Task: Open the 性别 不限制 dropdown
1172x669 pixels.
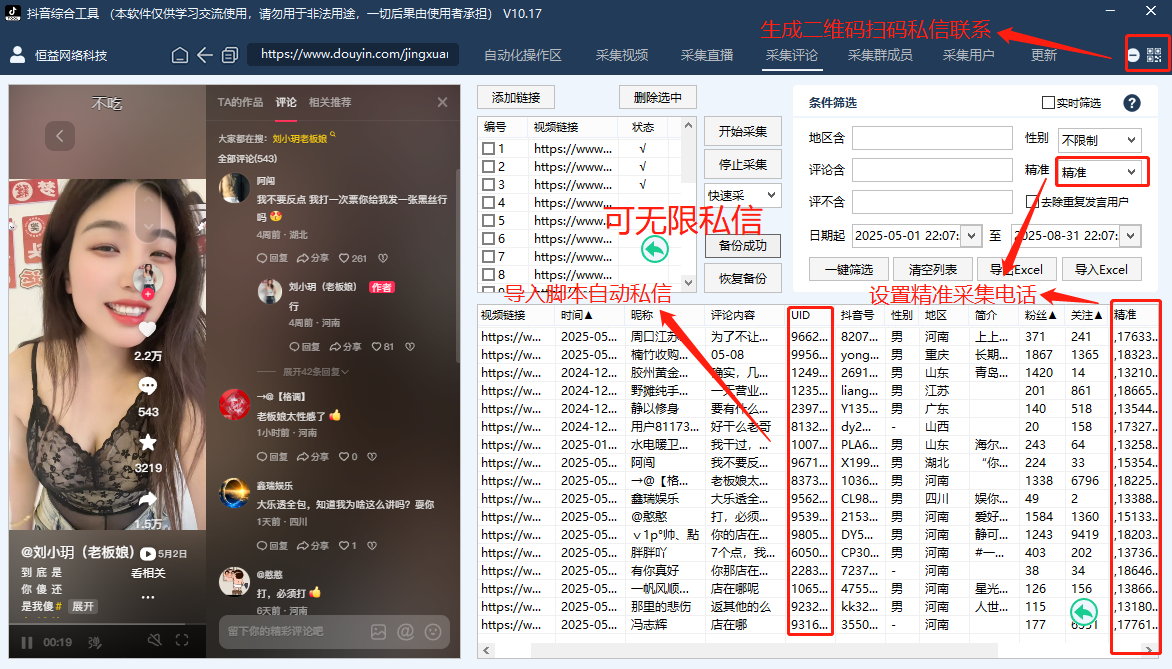Action: 1101,137
